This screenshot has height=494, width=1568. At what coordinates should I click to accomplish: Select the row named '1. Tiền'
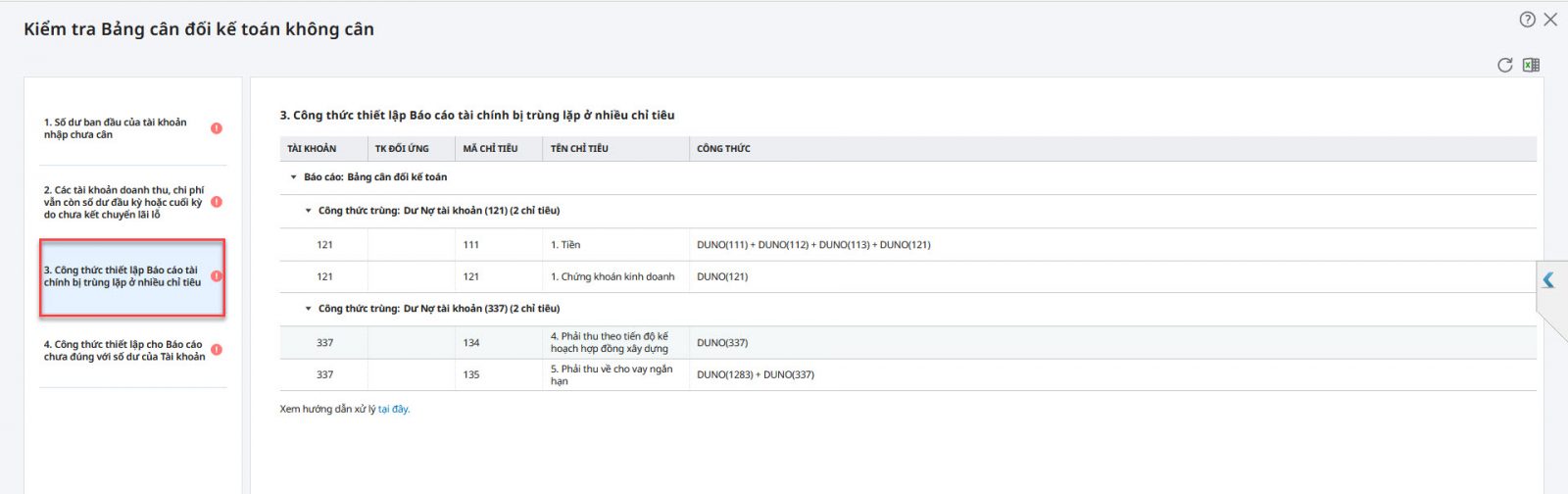coord(907,245)
